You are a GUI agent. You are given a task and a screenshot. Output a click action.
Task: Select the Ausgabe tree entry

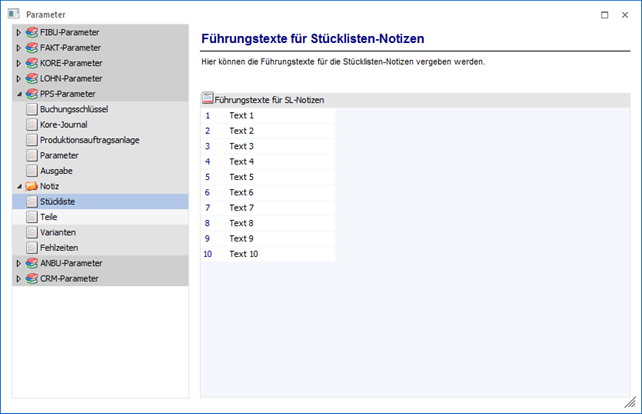pos(56,171)
